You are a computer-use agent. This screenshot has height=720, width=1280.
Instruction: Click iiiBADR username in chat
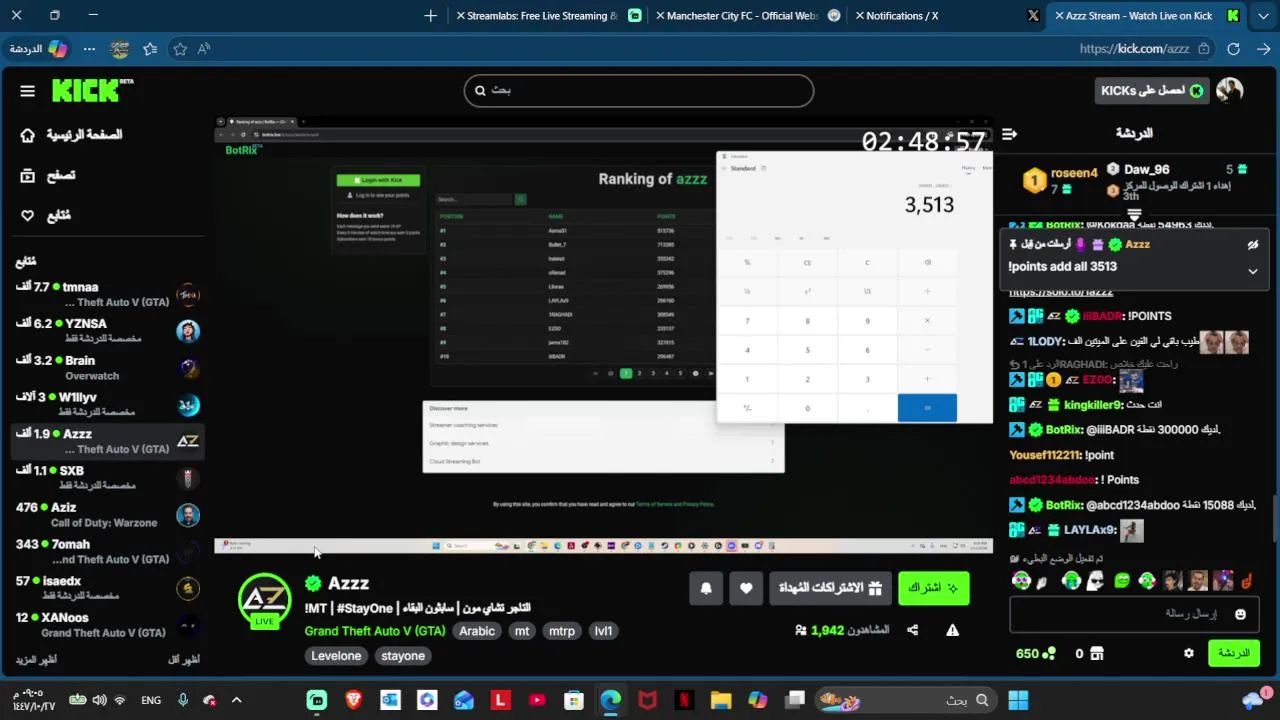click(1103, 316)
